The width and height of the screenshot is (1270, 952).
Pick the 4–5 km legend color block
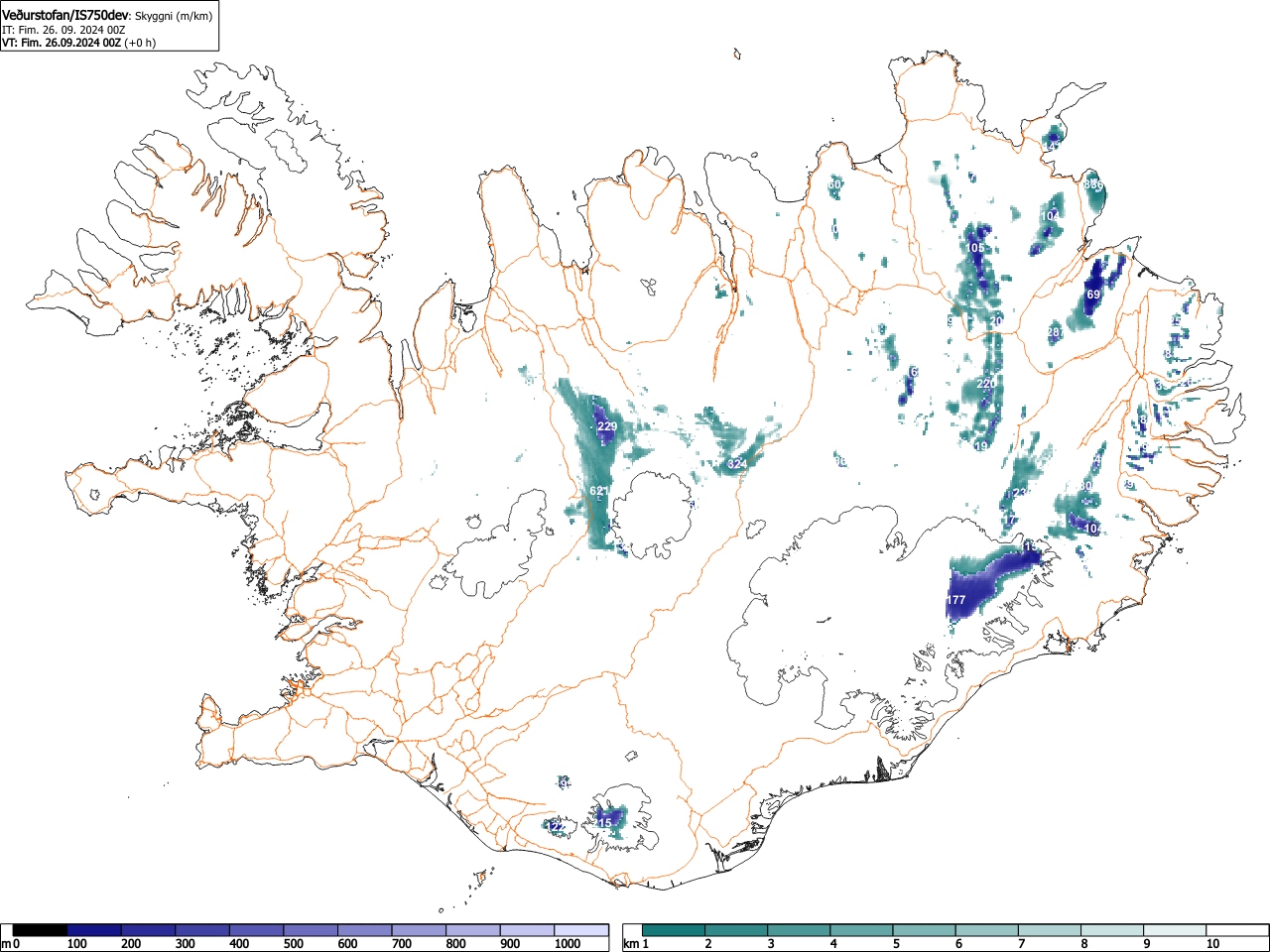click(862, 930)
